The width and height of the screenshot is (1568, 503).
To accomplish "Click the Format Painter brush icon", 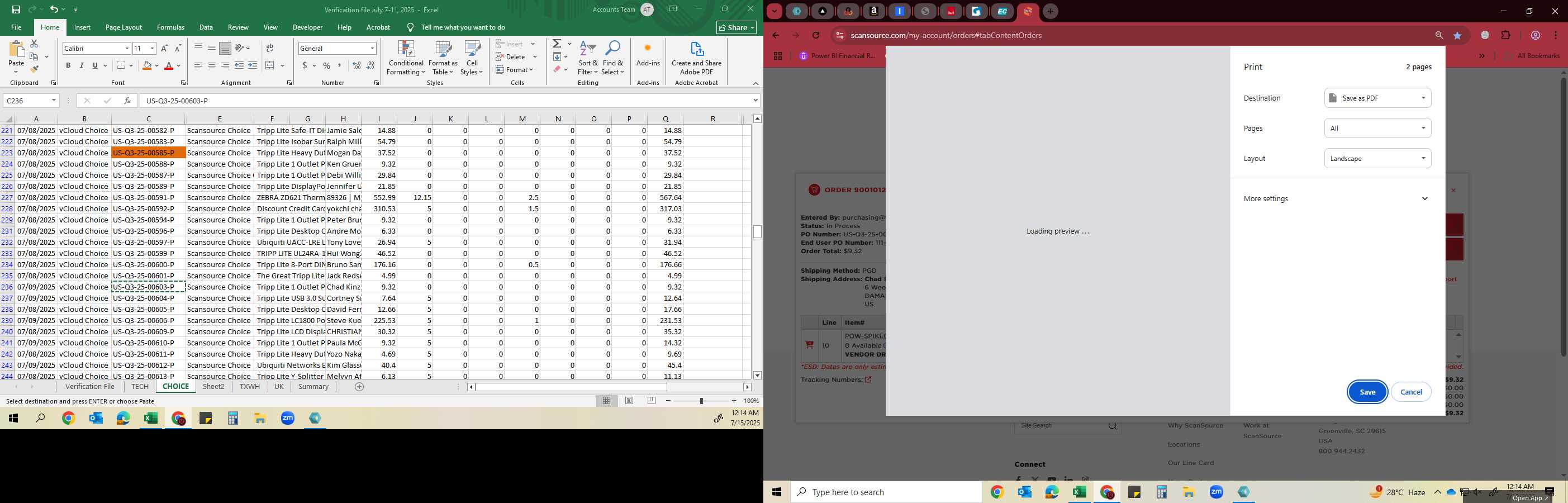I will 34,69.
